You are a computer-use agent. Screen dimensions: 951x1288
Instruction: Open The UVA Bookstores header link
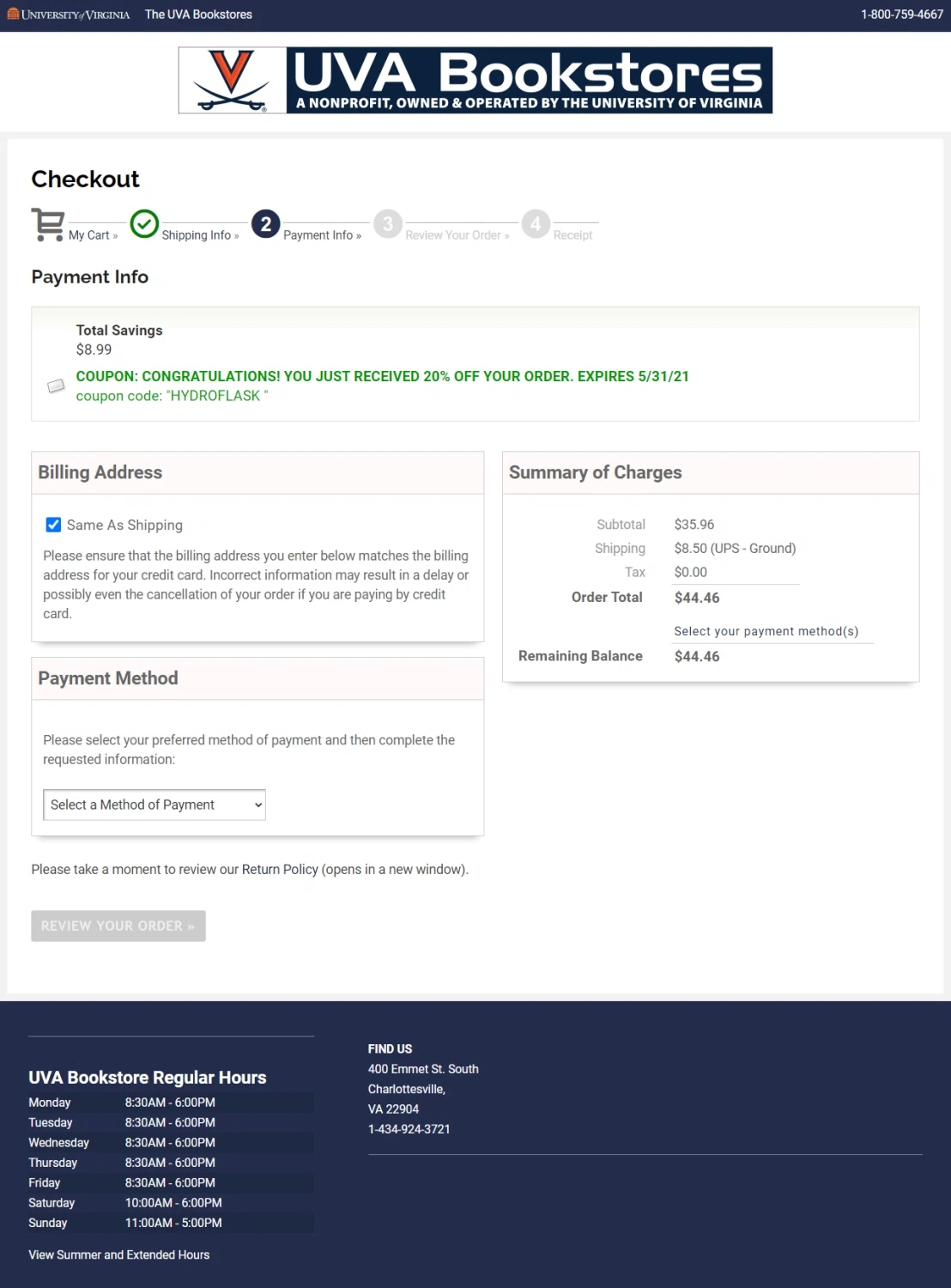[198, 15]
